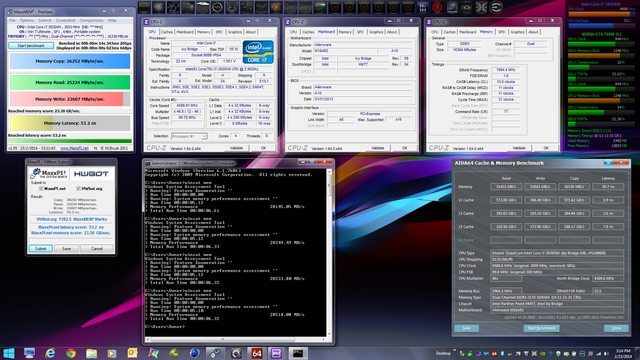Open the Computer icon on the taskbar

[x=29, y=353]
